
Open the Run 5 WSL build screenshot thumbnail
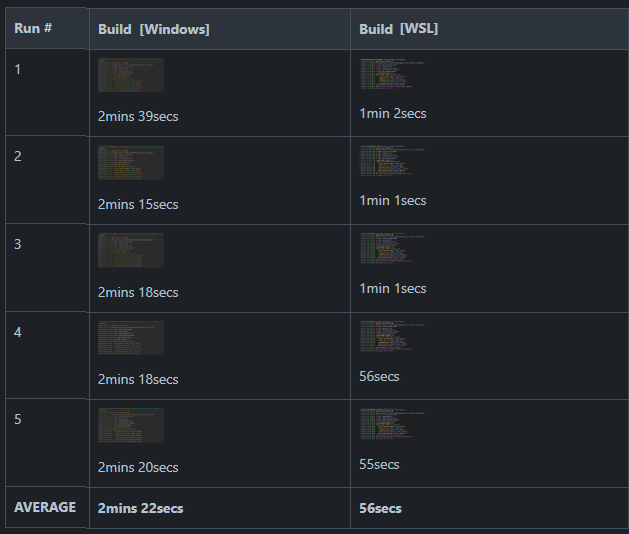coord(392,424)
